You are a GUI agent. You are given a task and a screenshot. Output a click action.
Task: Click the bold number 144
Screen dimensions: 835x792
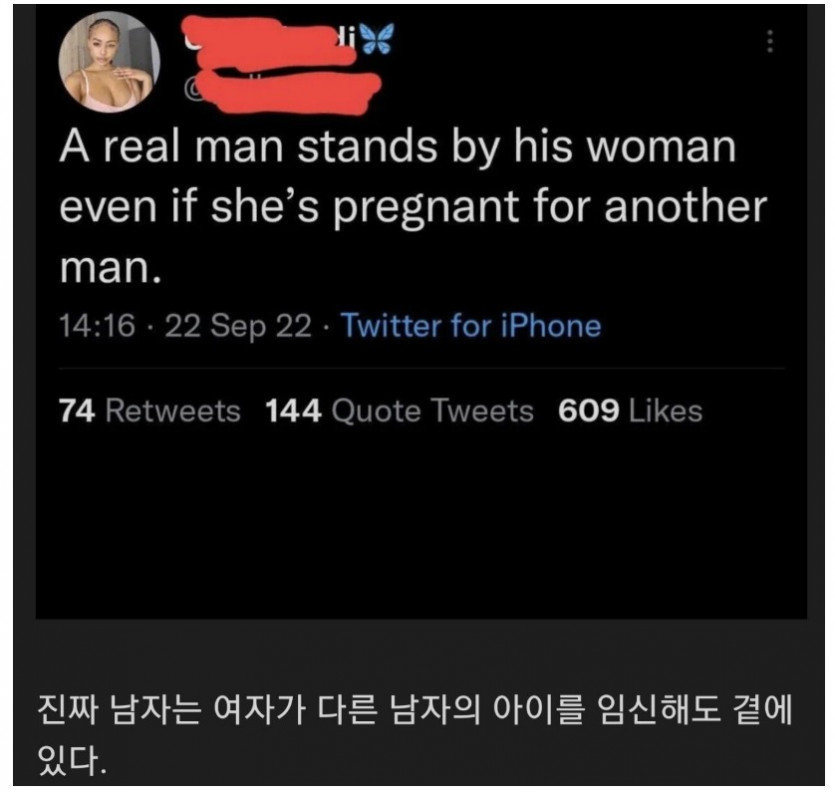pos(293,411)
